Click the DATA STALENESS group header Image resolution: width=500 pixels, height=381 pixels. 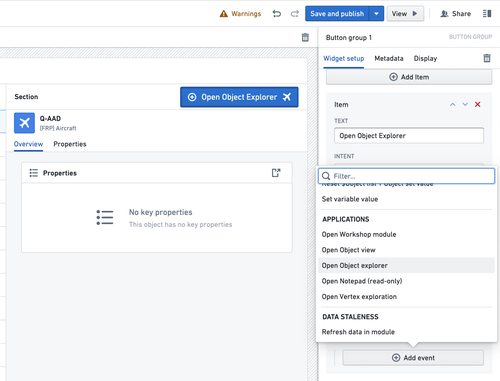350,317
